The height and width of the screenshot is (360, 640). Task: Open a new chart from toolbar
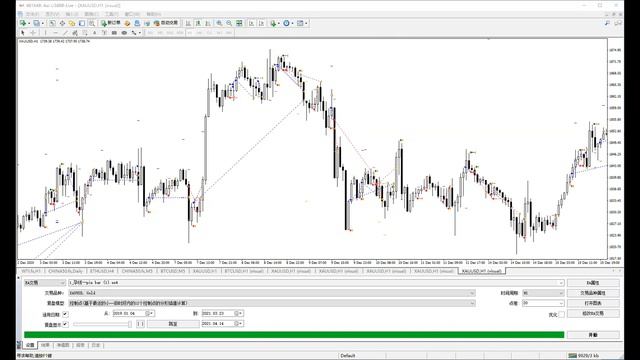click(x=23, y=23)
